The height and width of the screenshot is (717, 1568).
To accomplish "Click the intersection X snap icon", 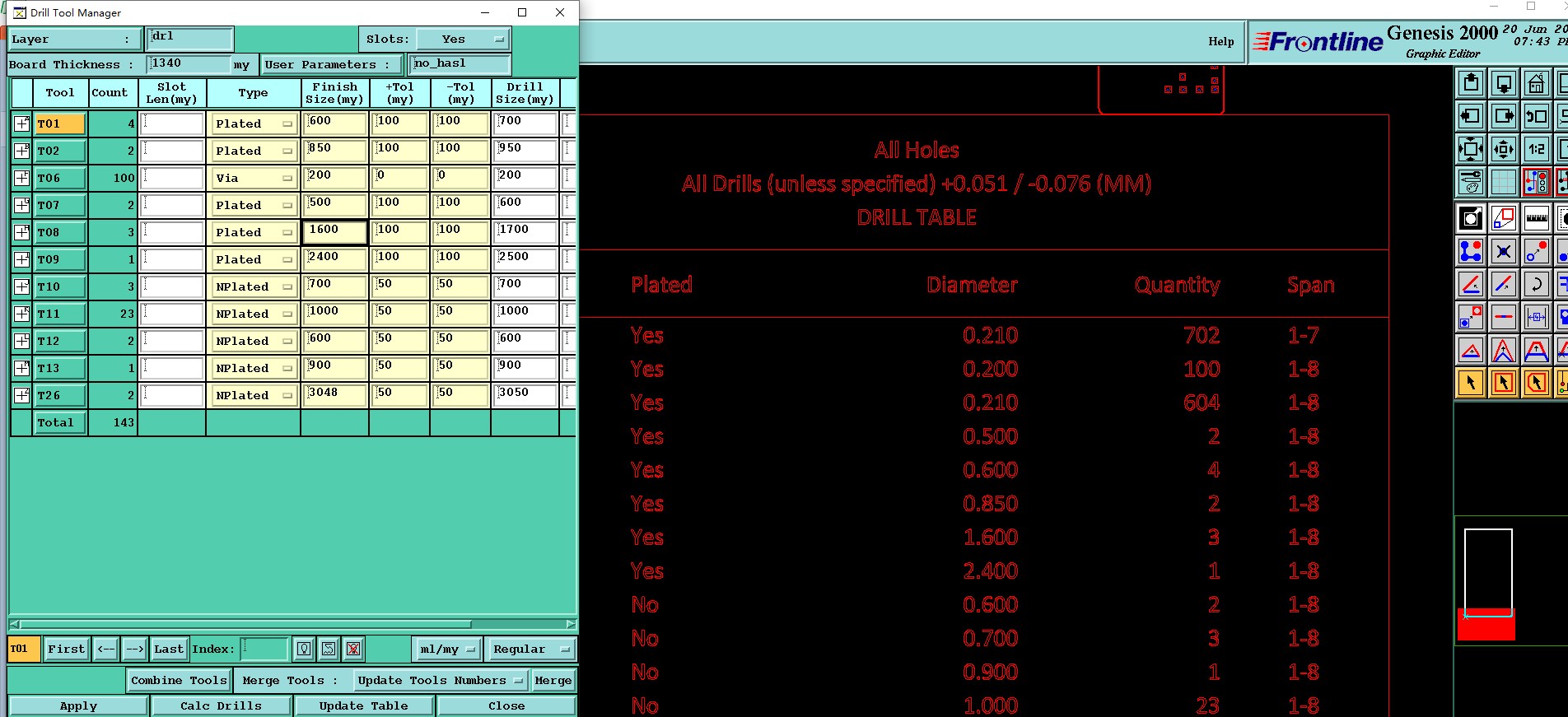I will point(1504,251).
